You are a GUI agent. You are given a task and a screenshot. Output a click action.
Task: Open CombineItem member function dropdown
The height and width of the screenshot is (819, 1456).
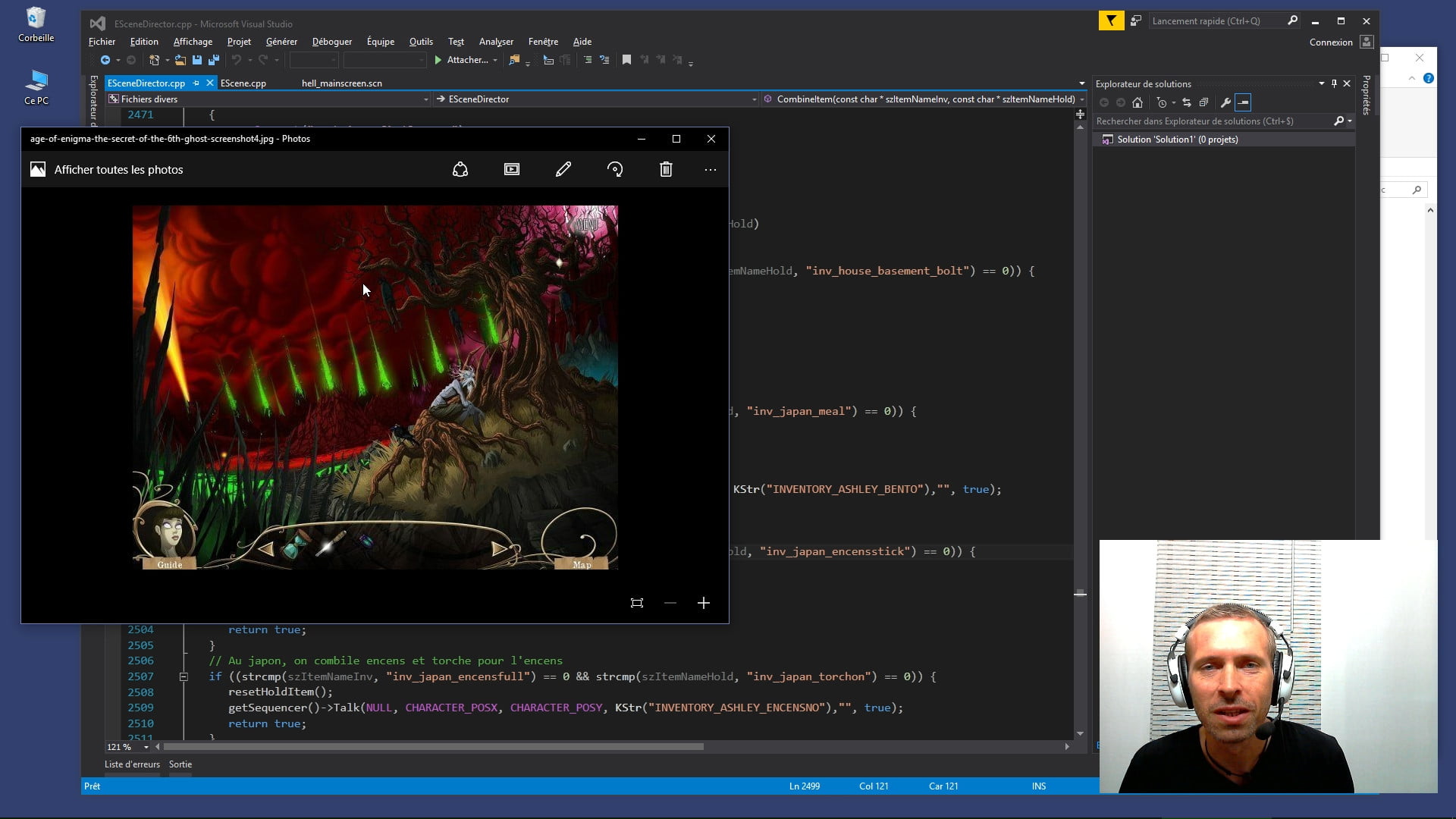pos(924,99)
